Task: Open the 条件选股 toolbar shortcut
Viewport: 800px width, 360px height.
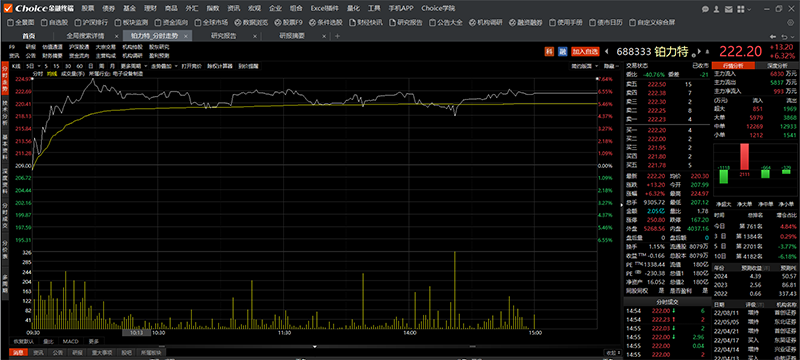Action: click(326, 22)
